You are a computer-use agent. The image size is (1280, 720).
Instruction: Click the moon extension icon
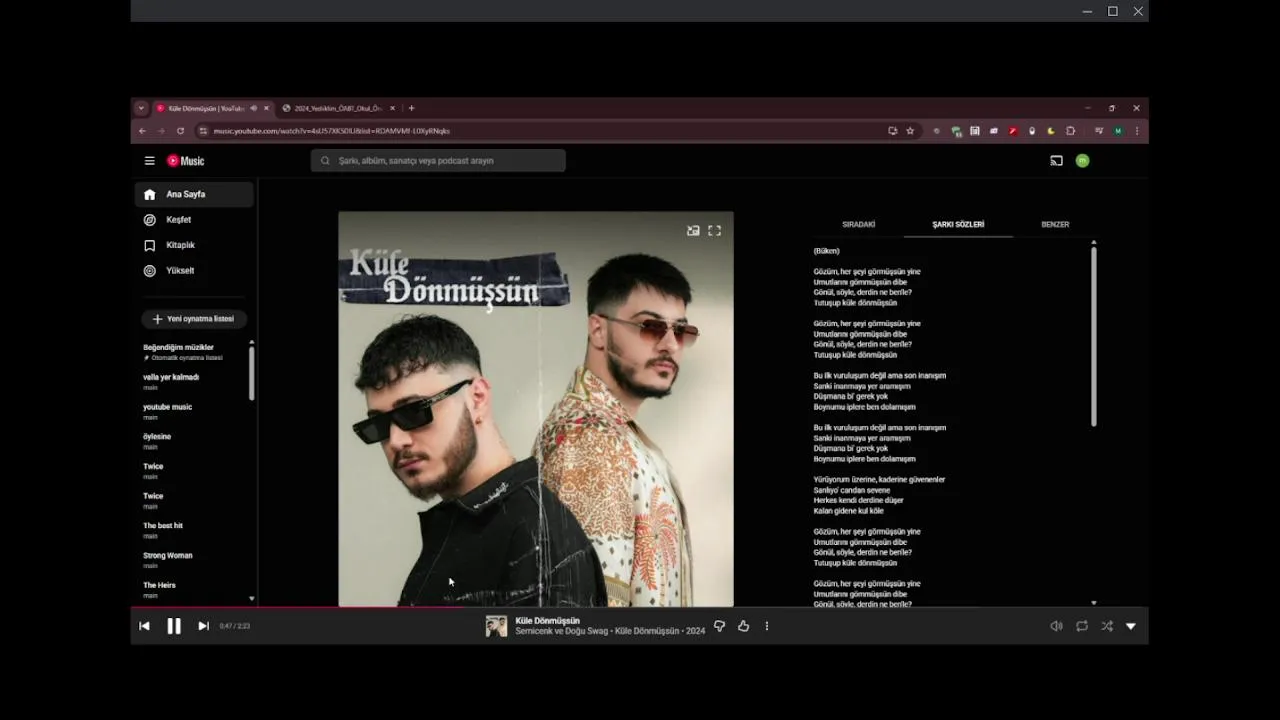(1051, 131)
